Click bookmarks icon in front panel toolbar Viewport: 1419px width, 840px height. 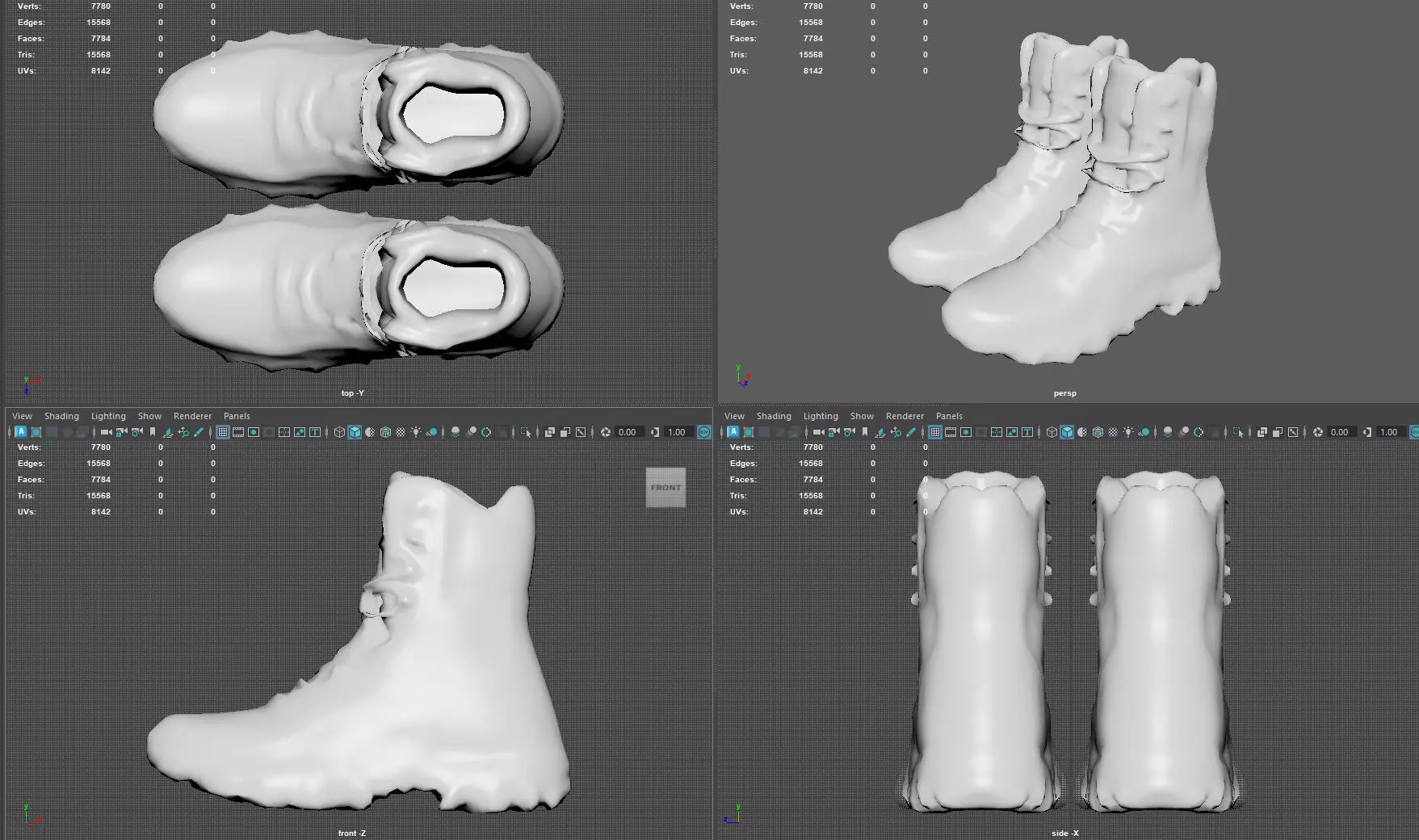click(x=152, y=432)
